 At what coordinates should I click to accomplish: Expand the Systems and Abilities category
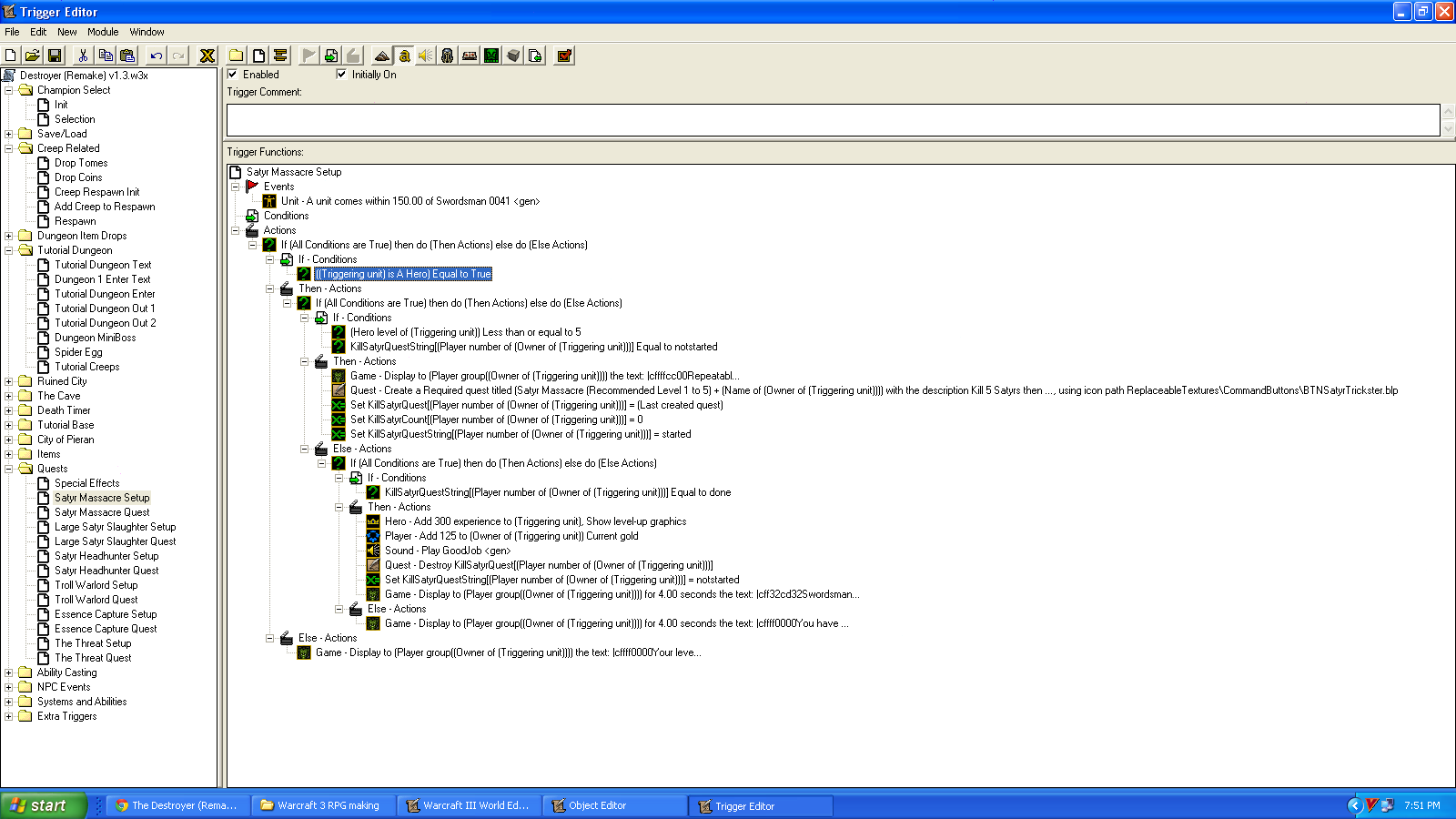[9, 702]
